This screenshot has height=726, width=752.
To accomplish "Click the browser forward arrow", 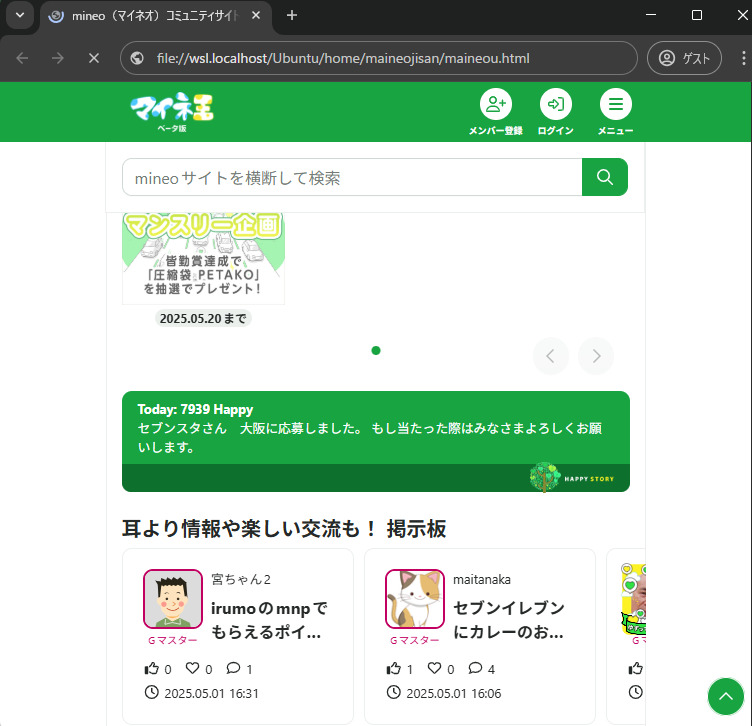I will pyautogui.click(x=58, y=58).
